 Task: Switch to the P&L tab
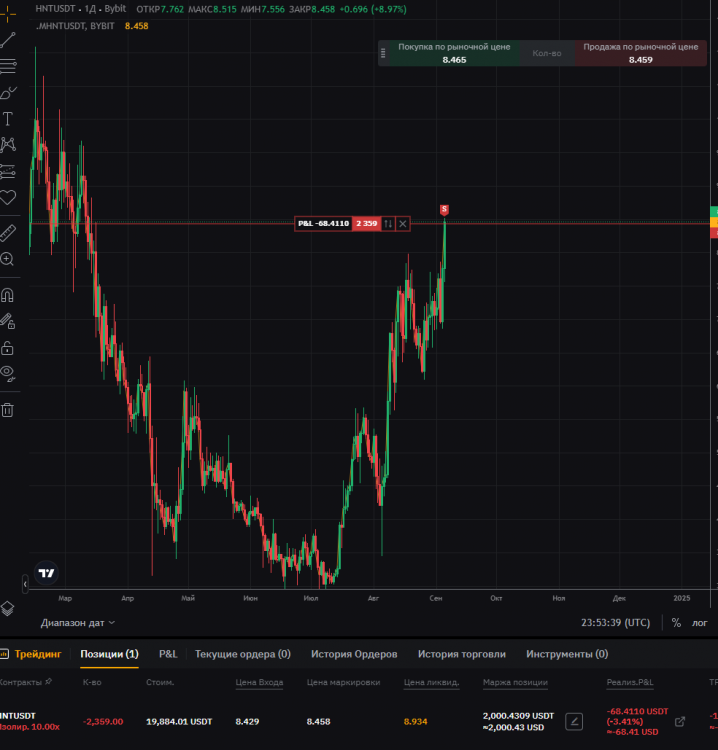[x=168, y=654]
